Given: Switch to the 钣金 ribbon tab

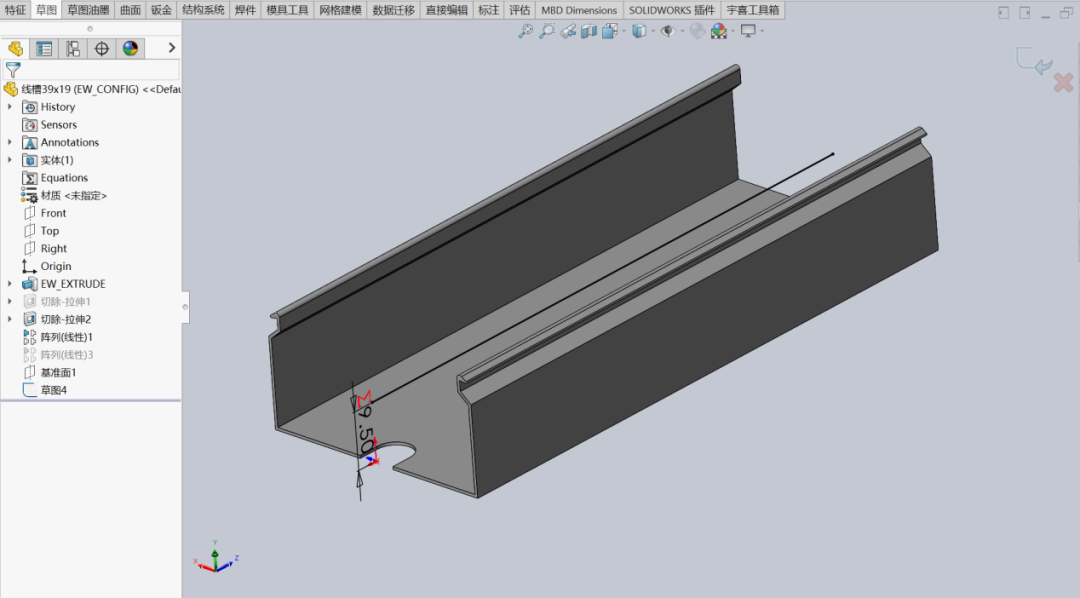Looking at the screenshot, I should click(160, 9).
